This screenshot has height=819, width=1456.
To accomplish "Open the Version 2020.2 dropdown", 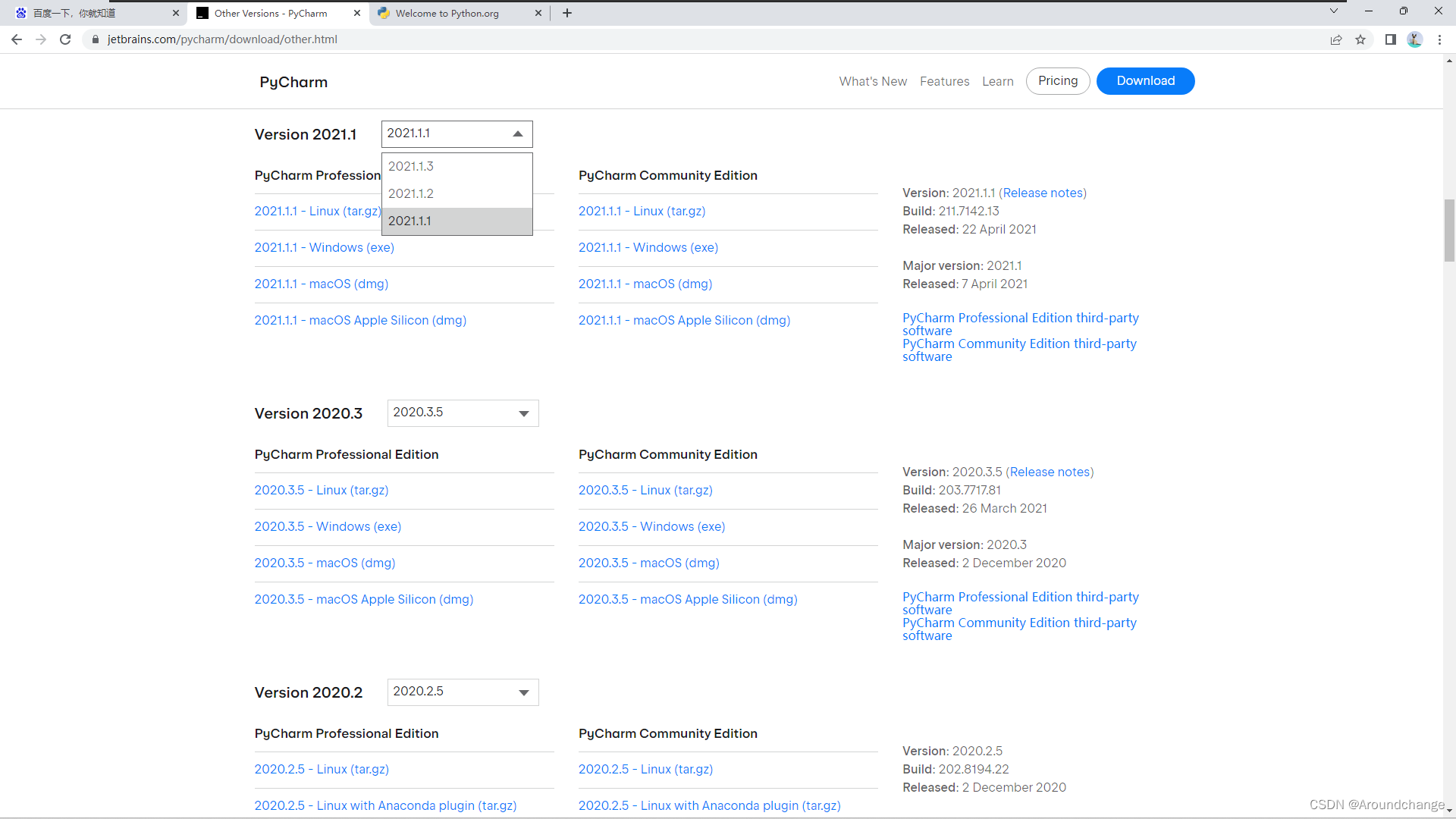I will pos(463,692).
